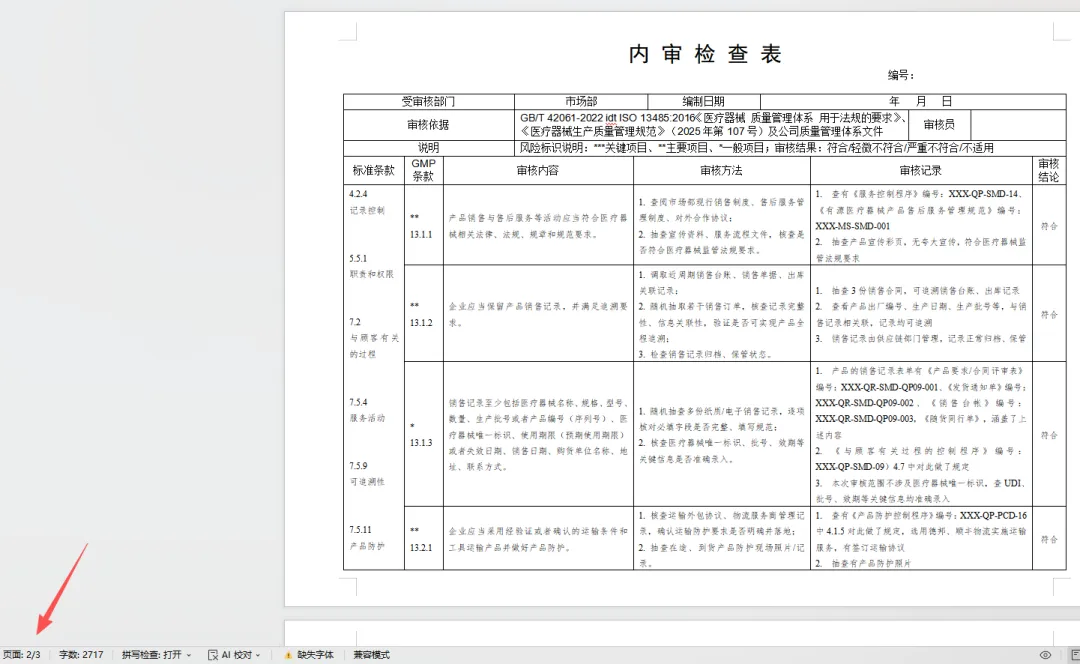Click the XXX-QP-PCD-16 record number
Screen dimensions: 1080x664
click(993, 515)
